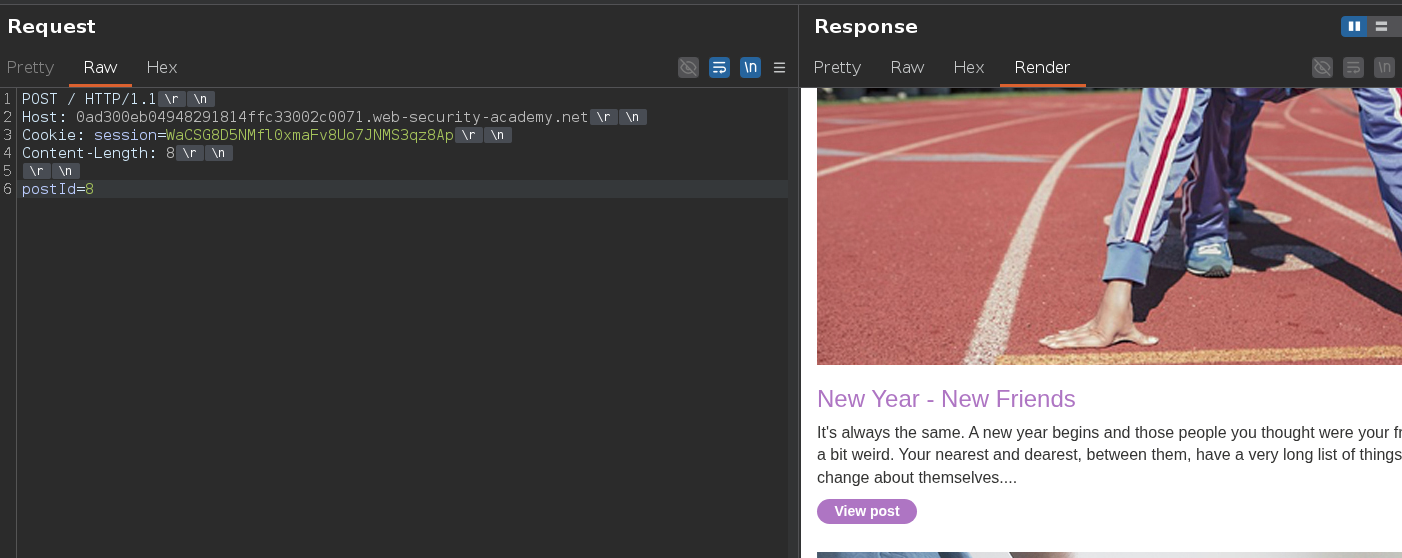The image size is (1402, 558).
Task: Toggle hidden characters visibility in Request panel
Action: click(x=688, y=67)
